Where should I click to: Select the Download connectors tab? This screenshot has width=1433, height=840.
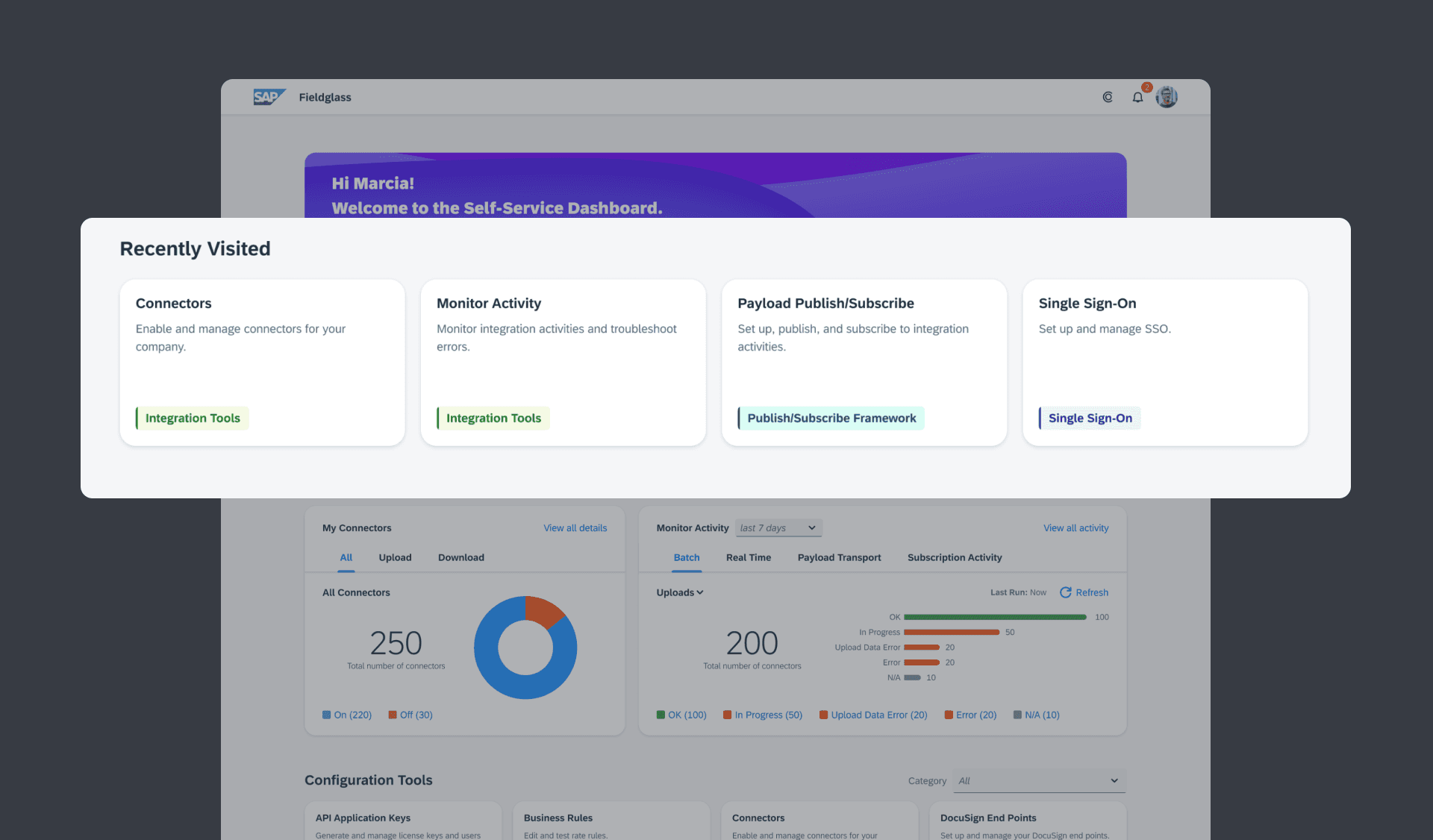(x=461, y=557)
